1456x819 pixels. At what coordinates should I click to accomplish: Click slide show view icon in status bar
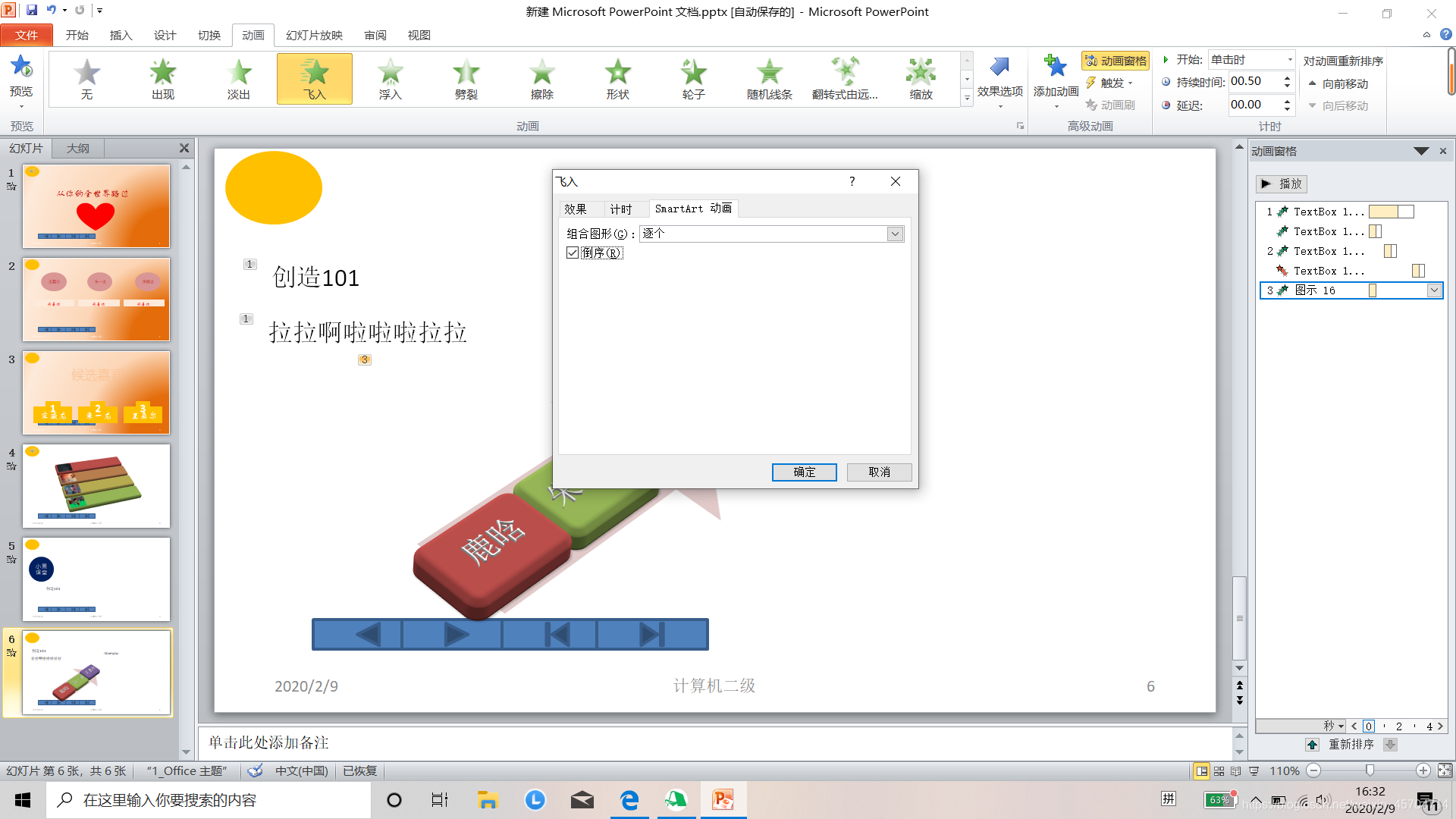[x=1254, y=771]
